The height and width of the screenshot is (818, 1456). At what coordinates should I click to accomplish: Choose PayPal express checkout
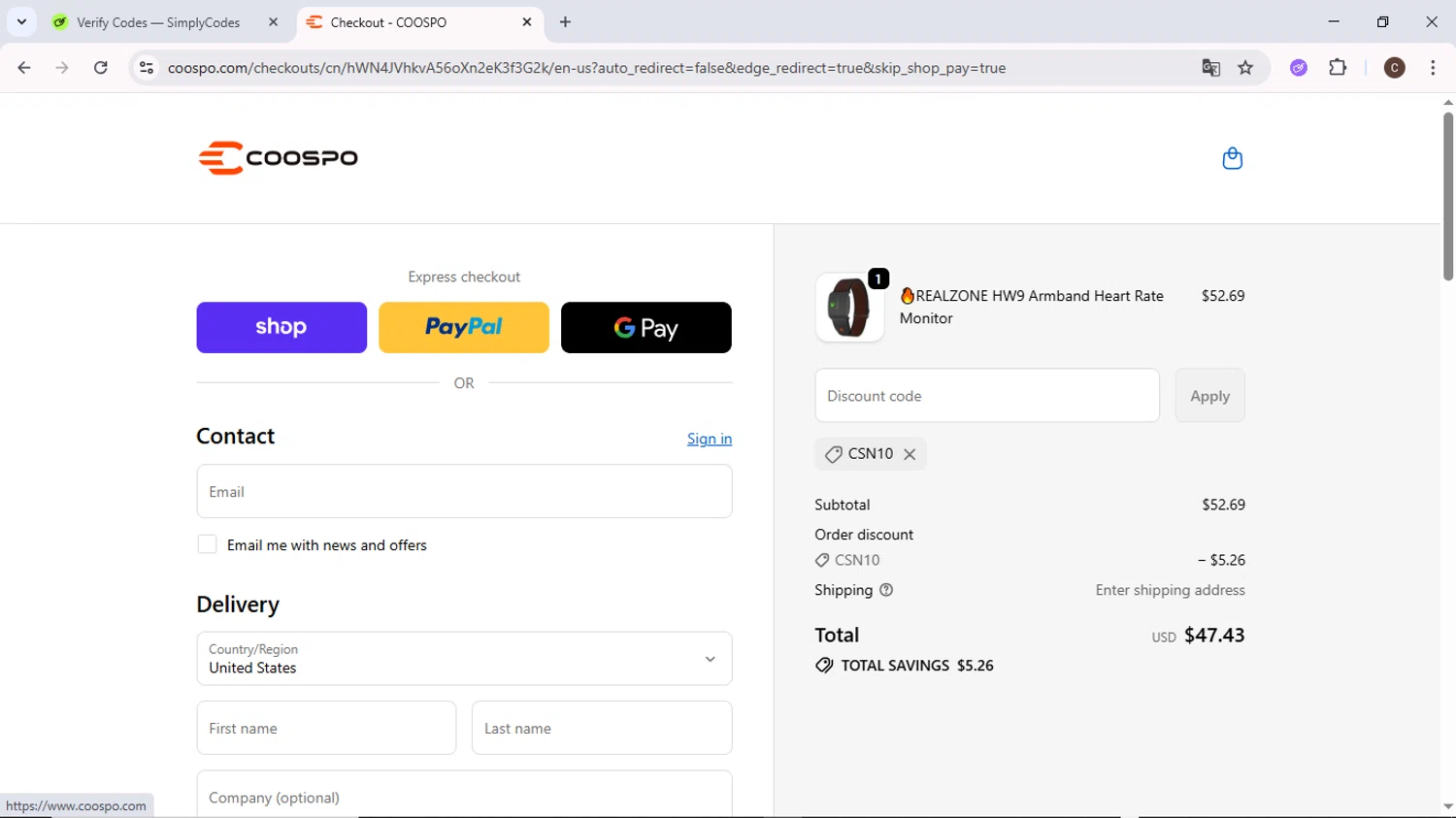(x=464, y=327)
